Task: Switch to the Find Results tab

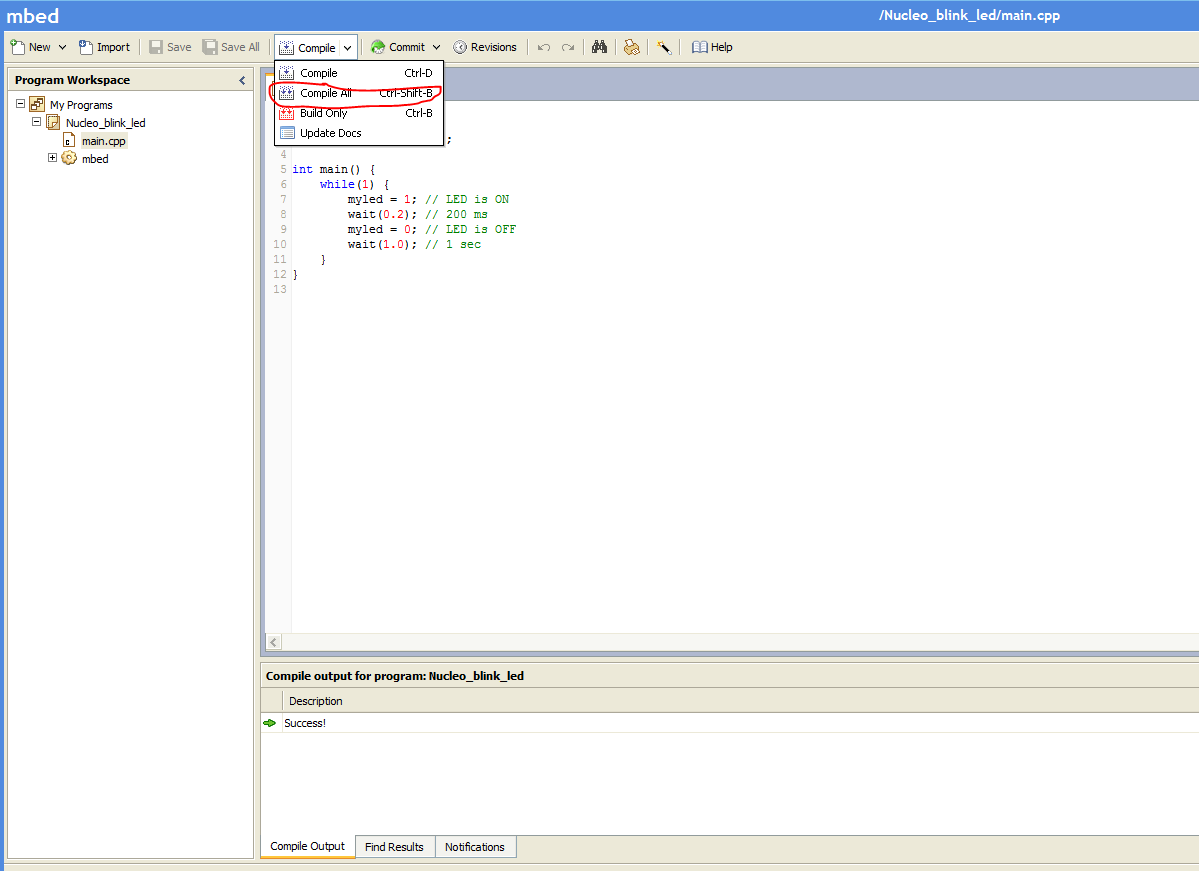Action: tap(394, 847)
